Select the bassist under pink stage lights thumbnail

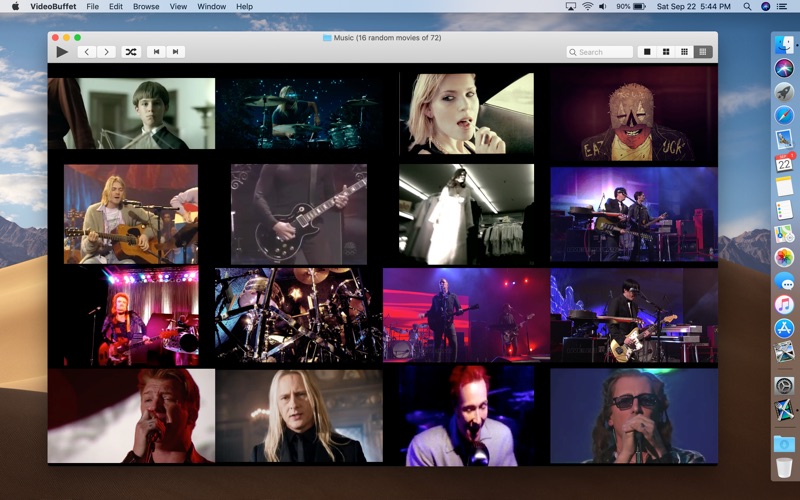point(131,316)
